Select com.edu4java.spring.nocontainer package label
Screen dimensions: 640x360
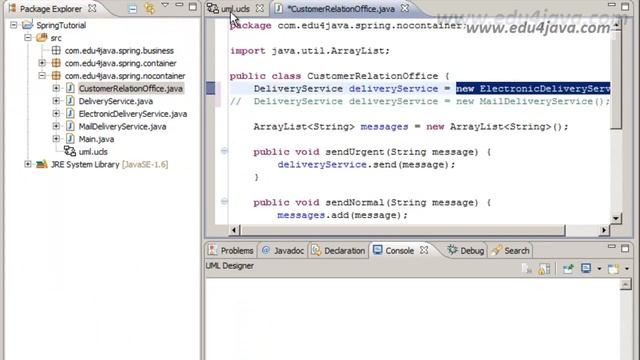point(125,76)
